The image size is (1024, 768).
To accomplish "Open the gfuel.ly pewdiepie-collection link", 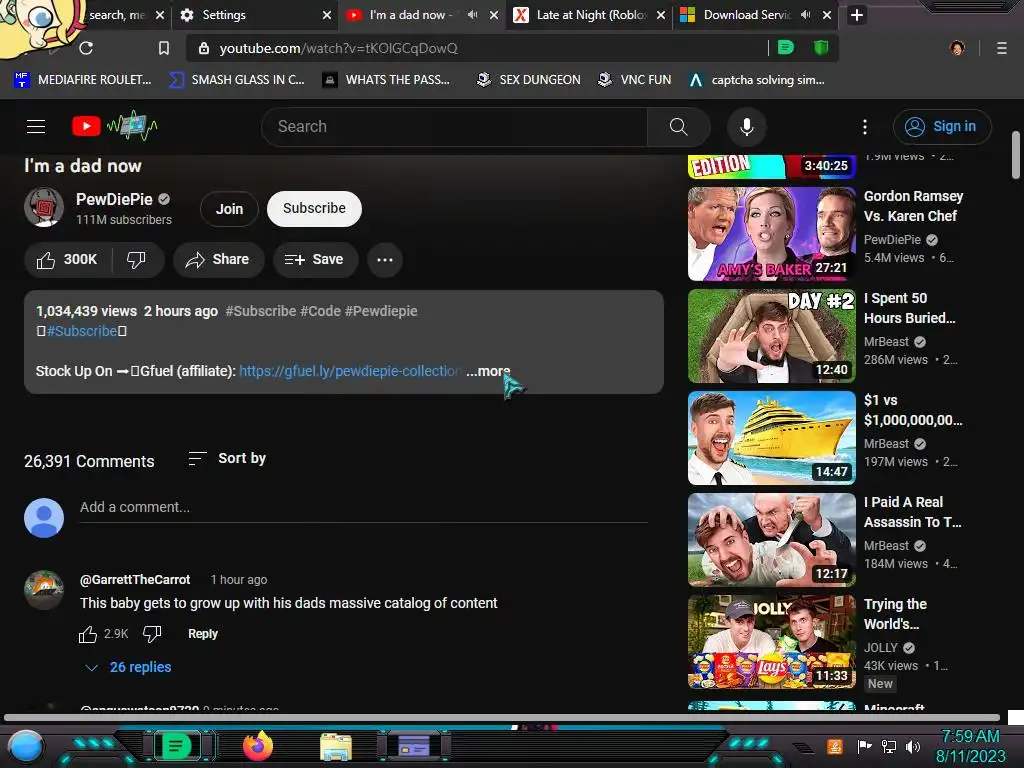I will tap(351, 371).
